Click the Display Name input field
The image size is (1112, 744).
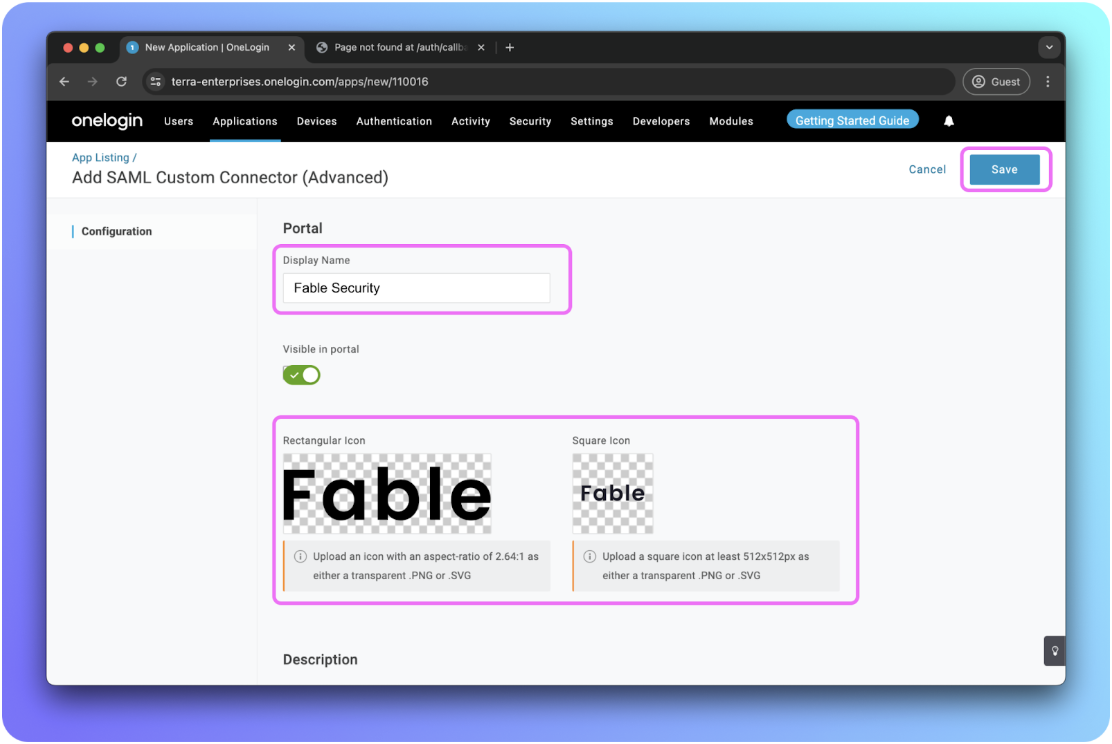[x=416, y=288]
